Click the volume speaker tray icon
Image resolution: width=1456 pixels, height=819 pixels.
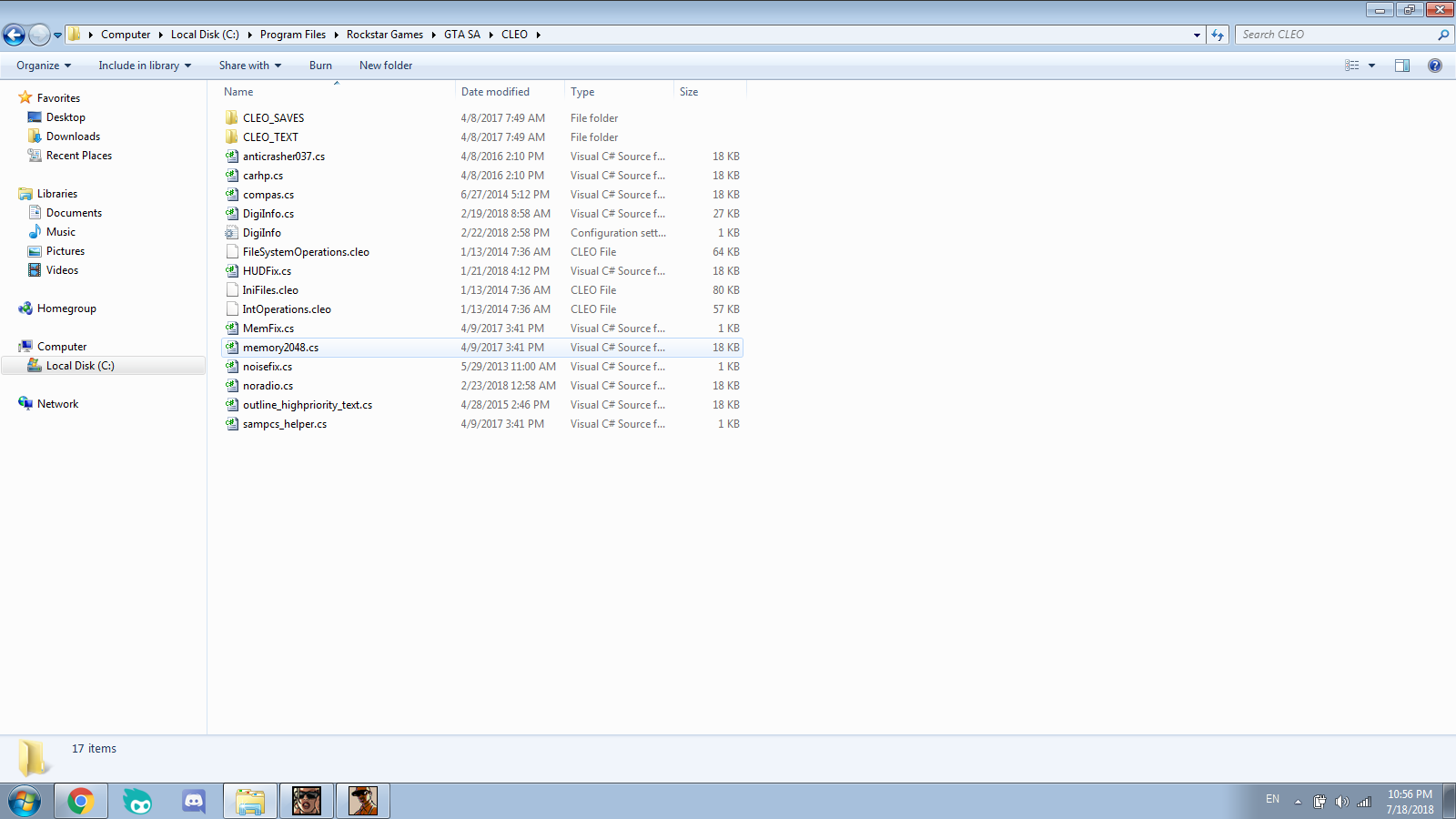point(1341,802)
